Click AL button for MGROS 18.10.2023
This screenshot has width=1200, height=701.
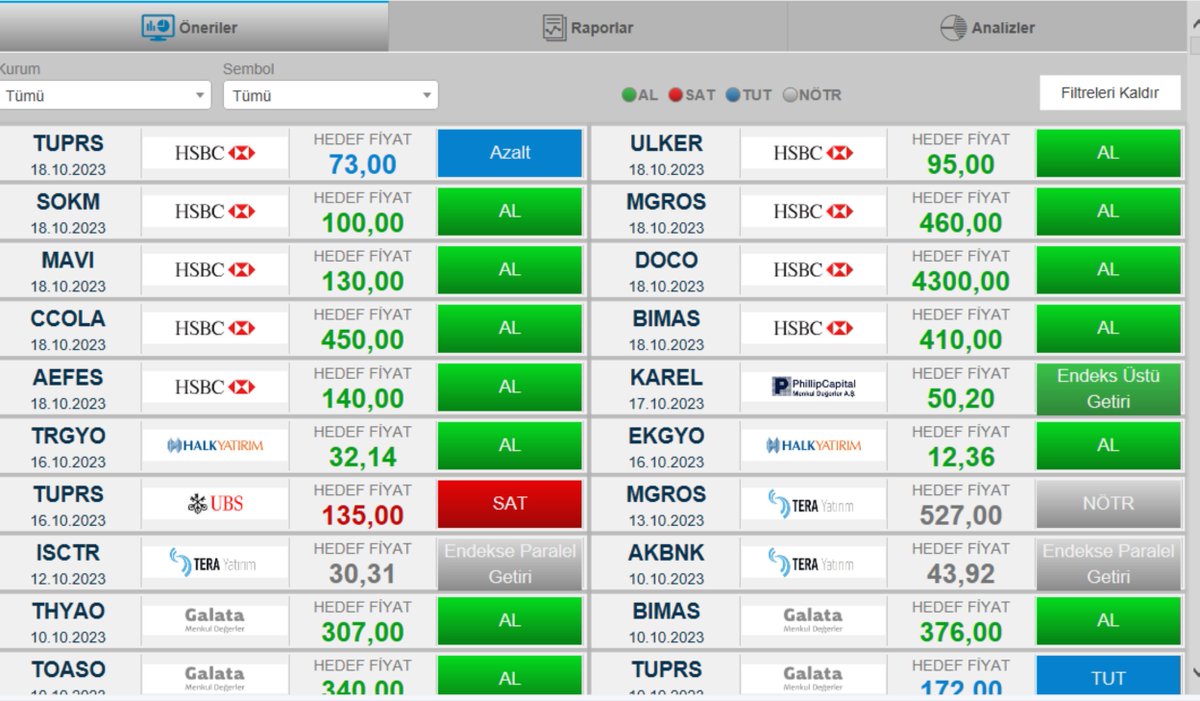(1108, 211)
